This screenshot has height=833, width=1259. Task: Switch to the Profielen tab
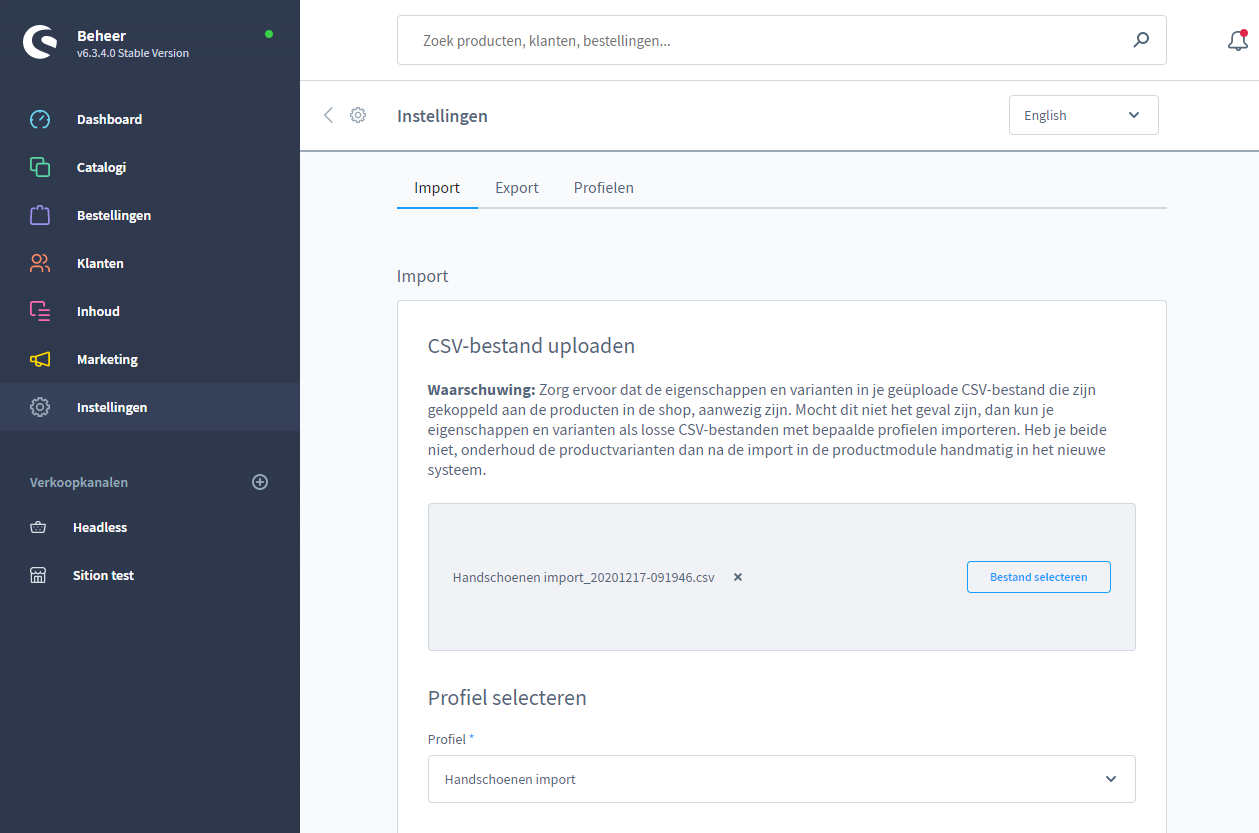click(603, 188)
